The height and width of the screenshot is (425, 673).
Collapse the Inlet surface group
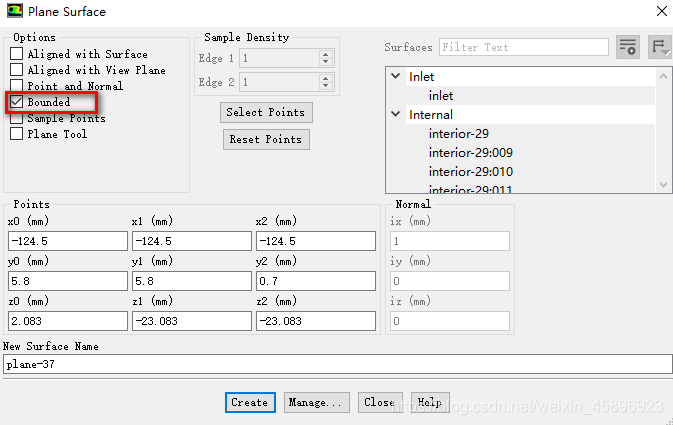pyautogui.click(x=397, y=77)
